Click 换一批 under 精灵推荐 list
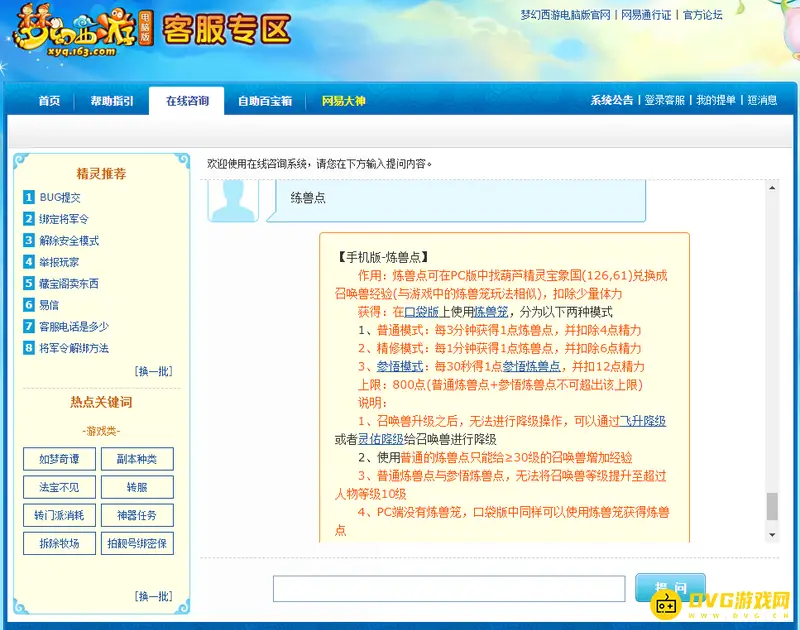Screen dimensions: 800x630 coord(154,371)
